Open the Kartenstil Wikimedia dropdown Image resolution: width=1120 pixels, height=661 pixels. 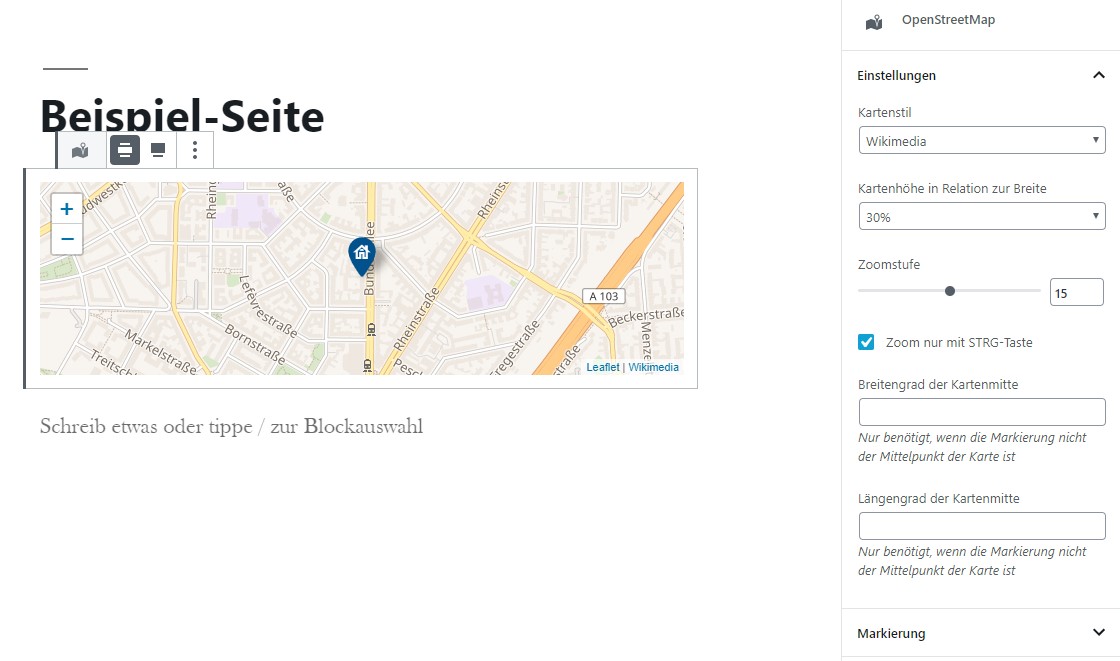(x=981, y=140)
